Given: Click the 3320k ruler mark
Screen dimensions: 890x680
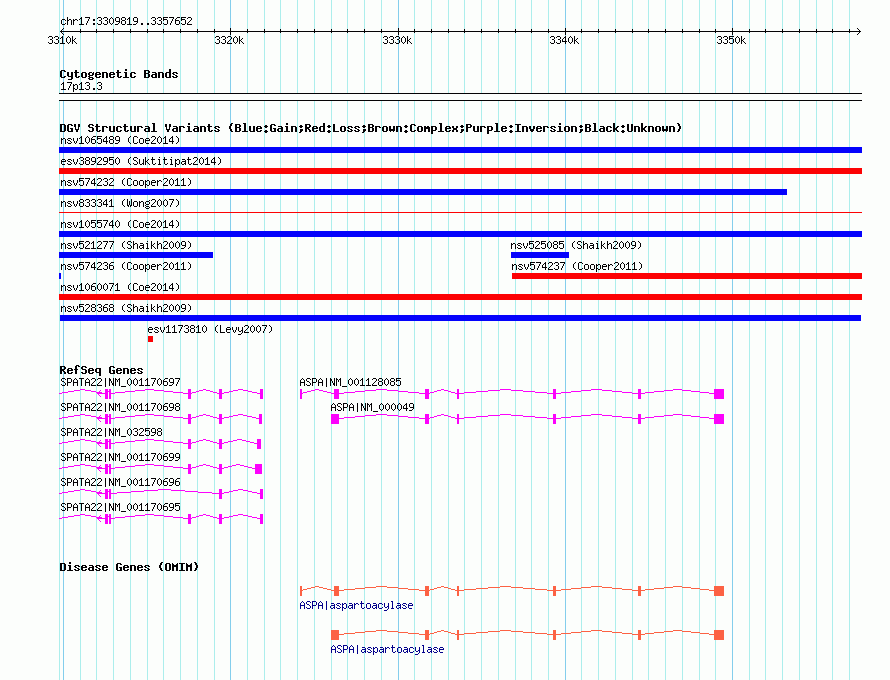Looking at the screenshot, I should coord(229,40).
